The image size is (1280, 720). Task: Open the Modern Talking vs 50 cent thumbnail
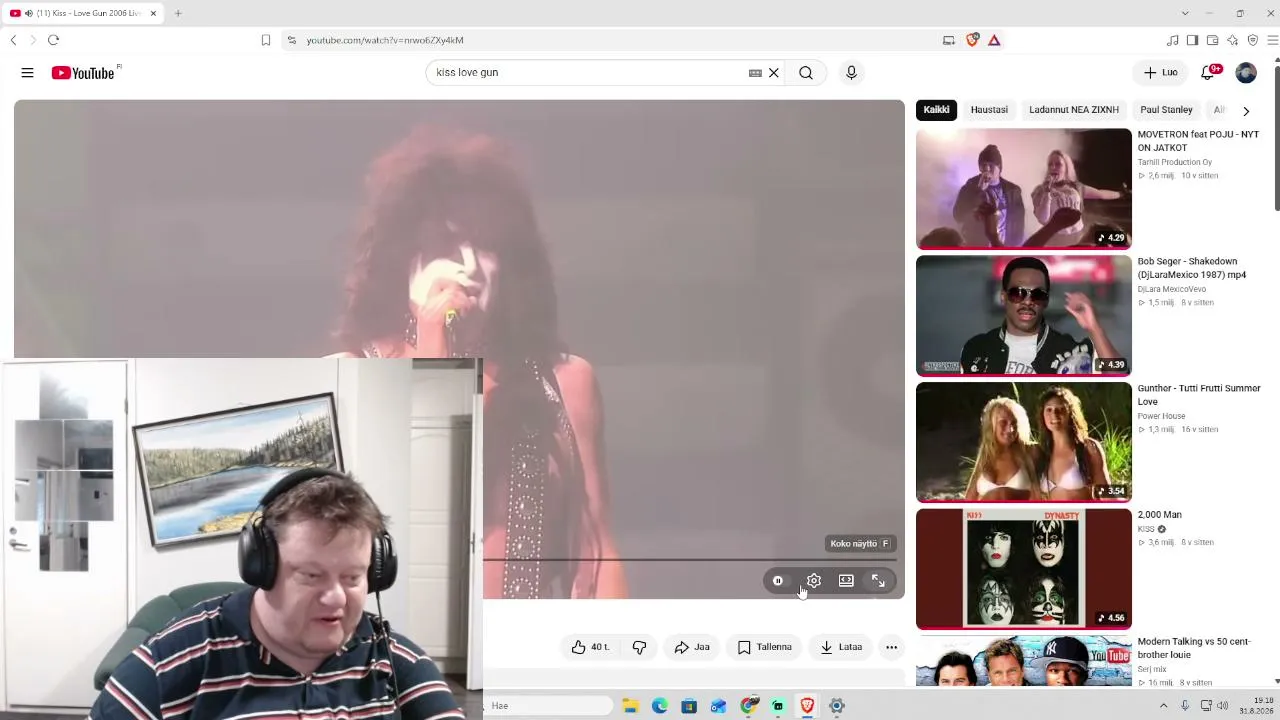pyautogui.click(x=1024, y=661)
